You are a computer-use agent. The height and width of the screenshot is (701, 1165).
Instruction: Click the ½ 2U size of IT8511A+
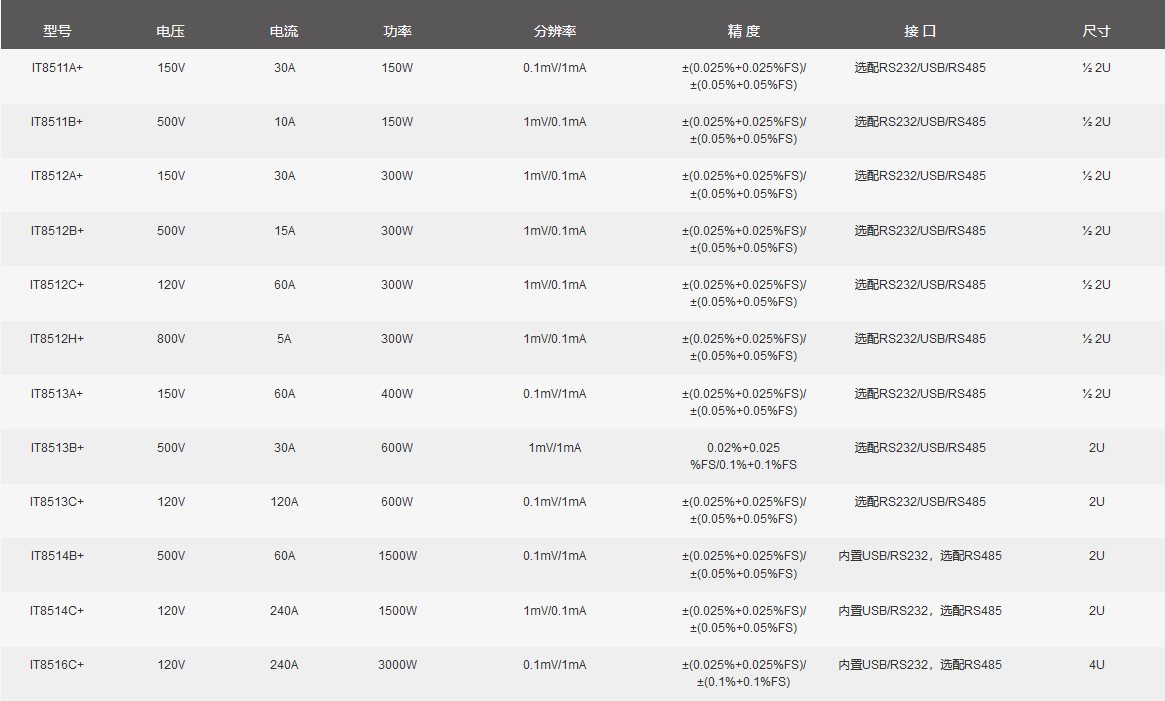click(1097, 68)
